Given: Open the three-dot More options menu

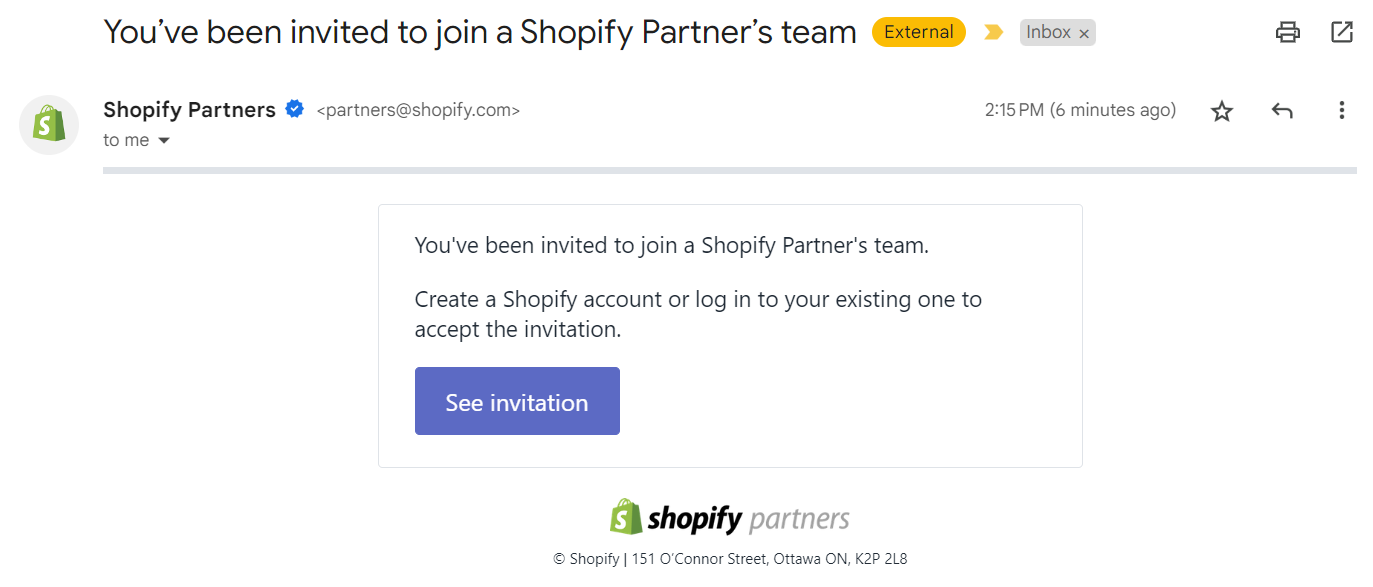Looking at the screenshot, I should point(1342,111).
